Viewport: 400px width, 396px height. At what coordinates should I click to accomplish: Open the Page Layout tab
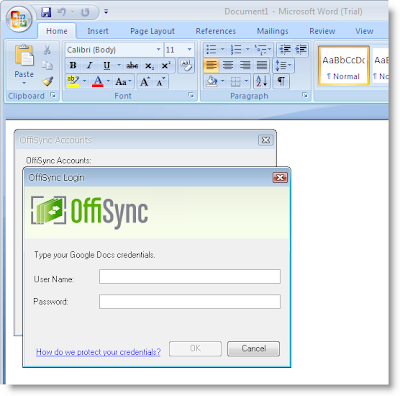[x=152, y=31]
